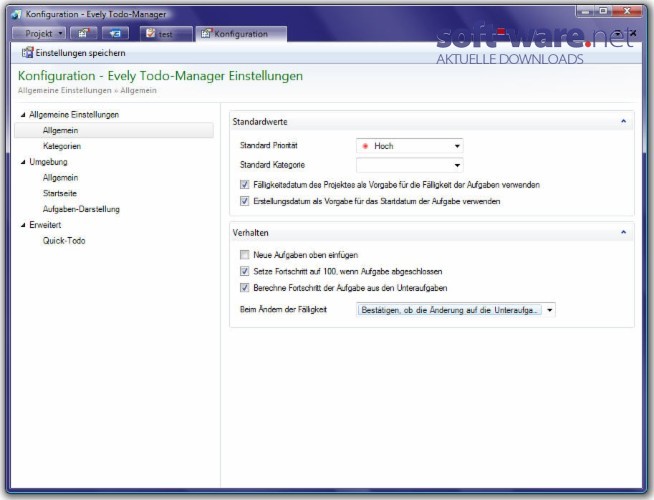
Task: Toggle Erstellungsdatum als Vorgabe checkbox
Action: pyautogui.click(x=244, y=201)
